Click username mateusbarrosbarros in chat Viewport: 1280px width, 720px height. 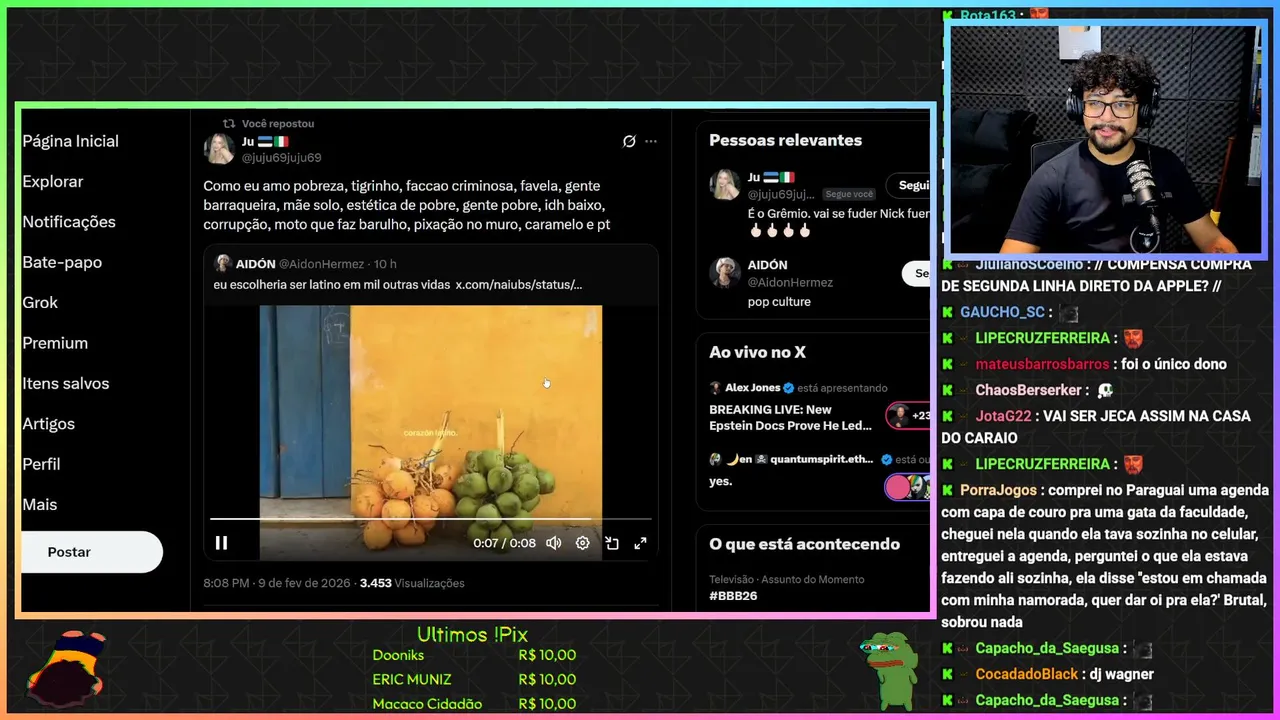tap(1043, 364)
